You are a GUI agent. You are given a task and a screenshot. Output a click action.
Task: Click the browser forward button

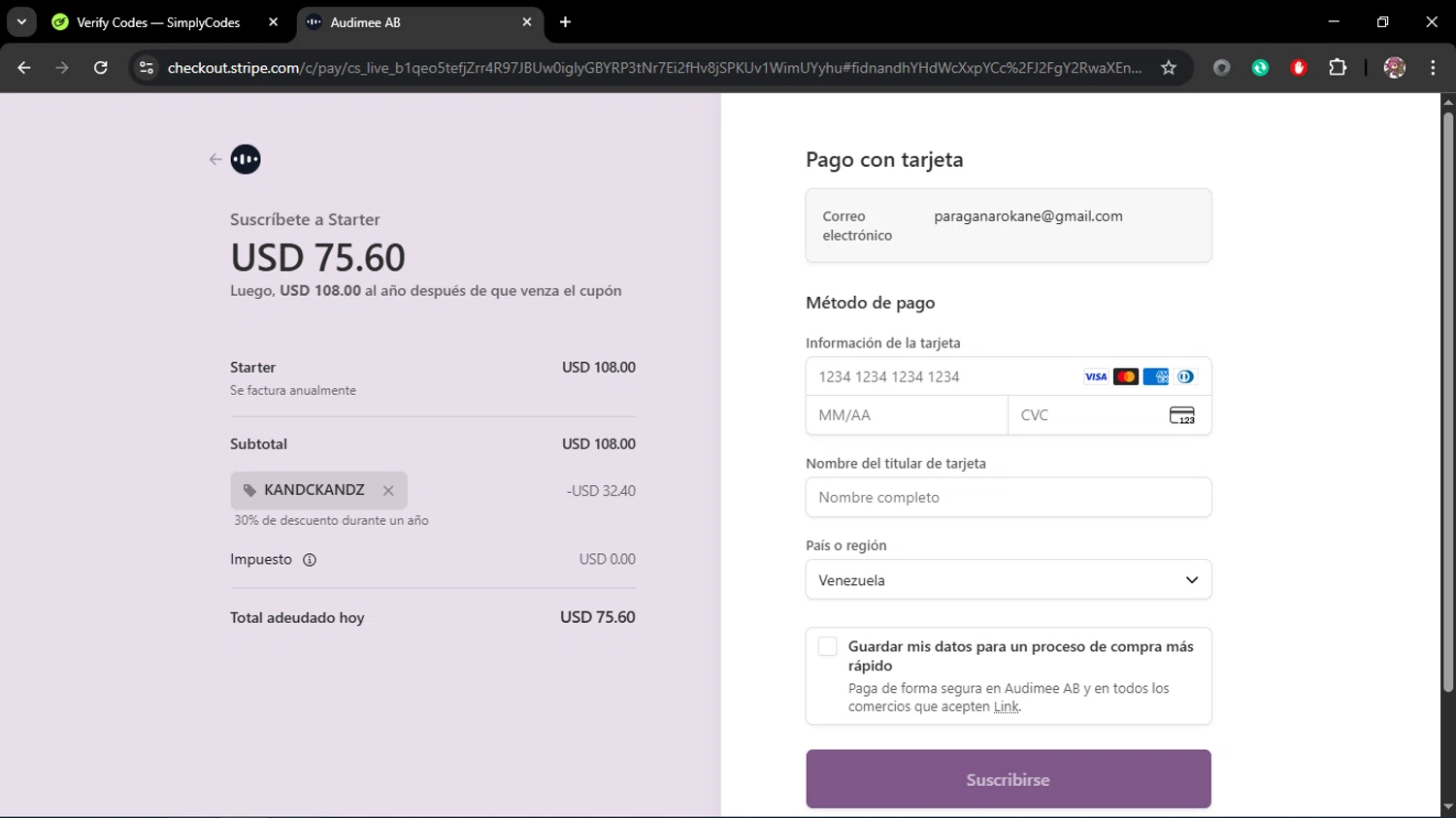tap(62, 67)
